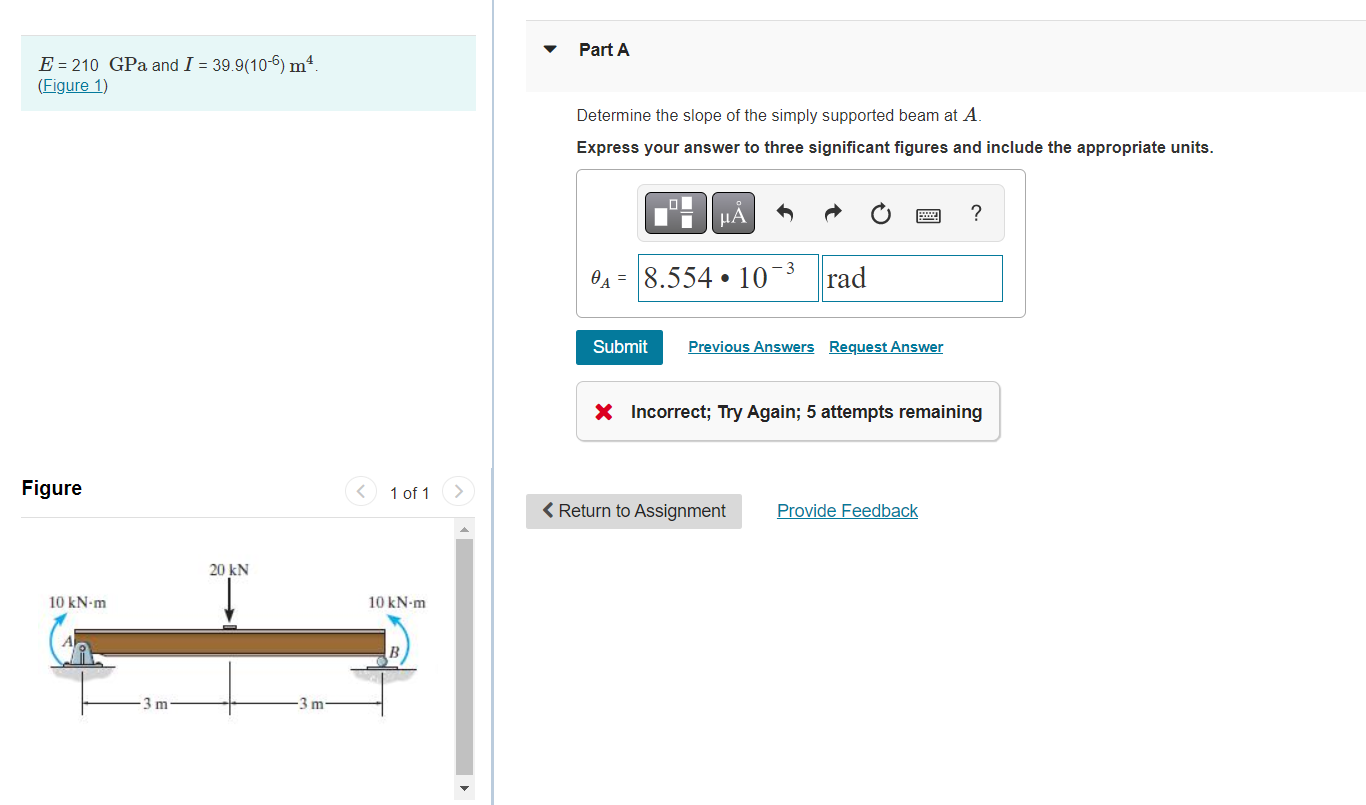
Task: Open the Figure 1 link
Action: coord(72,86)
